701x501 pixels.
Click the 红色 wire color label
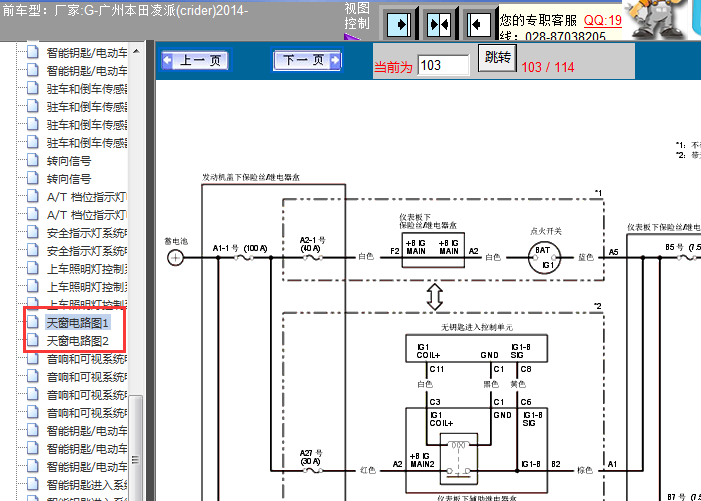367,470
